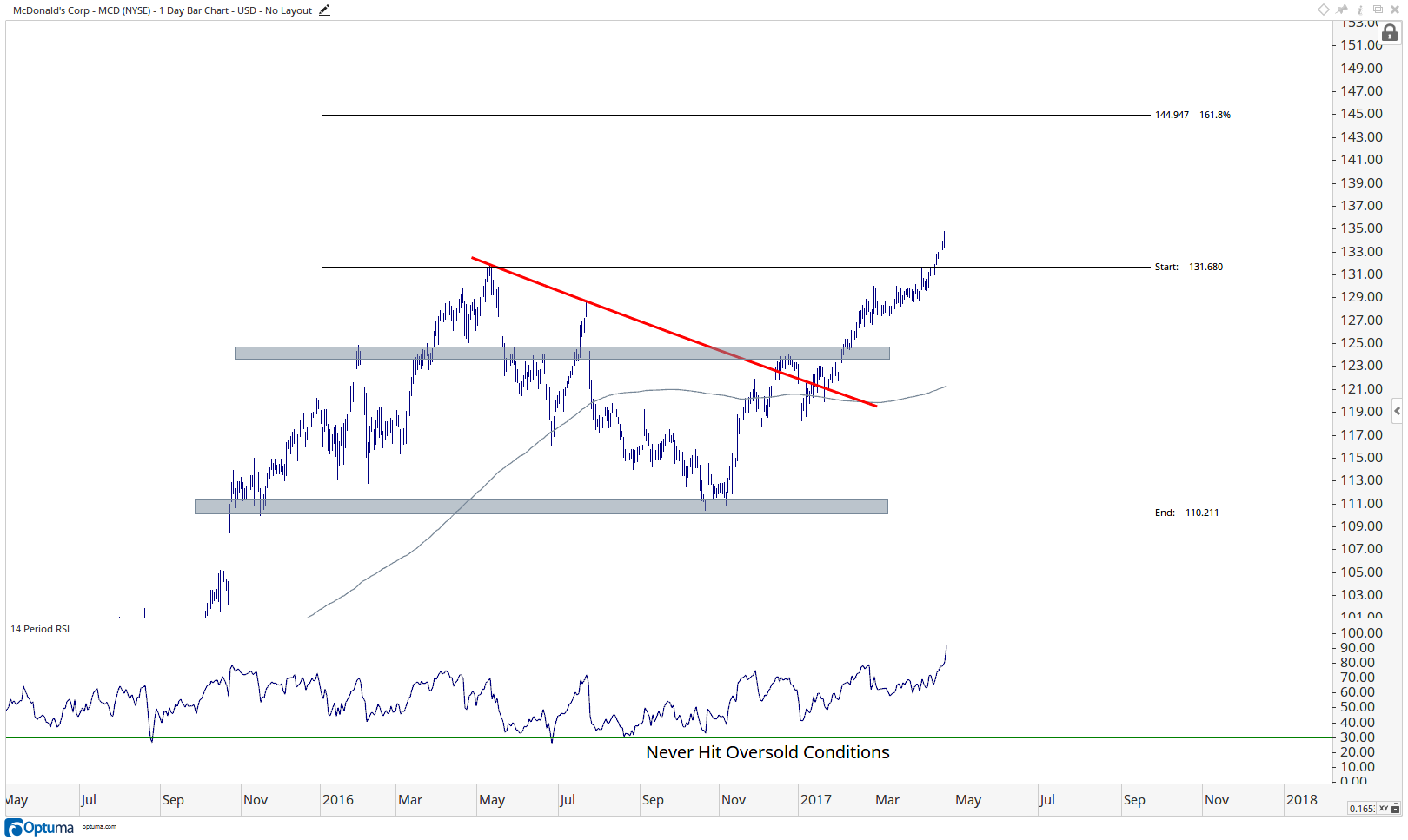Click the 30.00 RSI scale value

coord(1358,737)
